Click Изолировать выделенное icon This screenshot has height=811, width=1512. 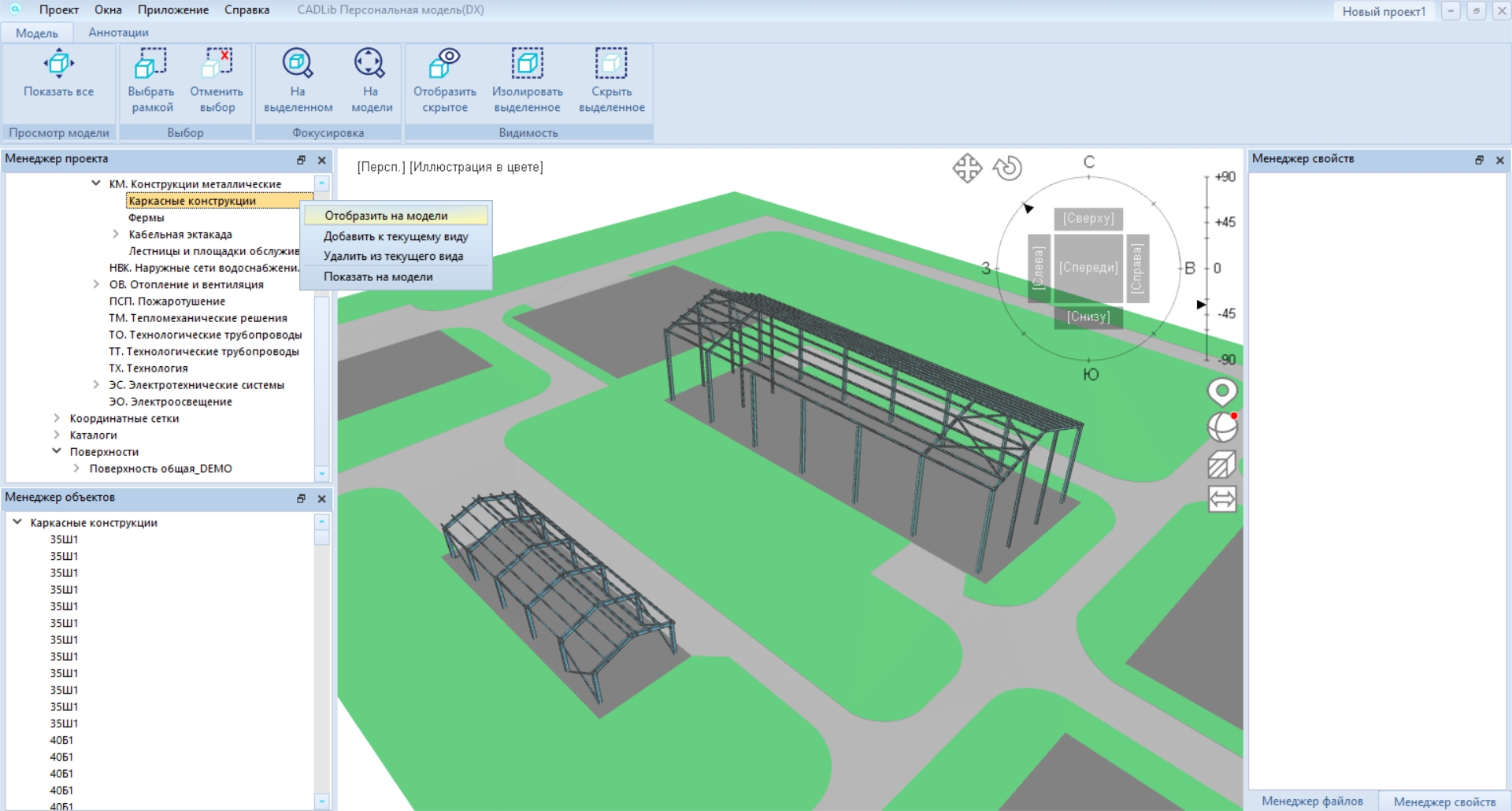(x=527, y=64)
